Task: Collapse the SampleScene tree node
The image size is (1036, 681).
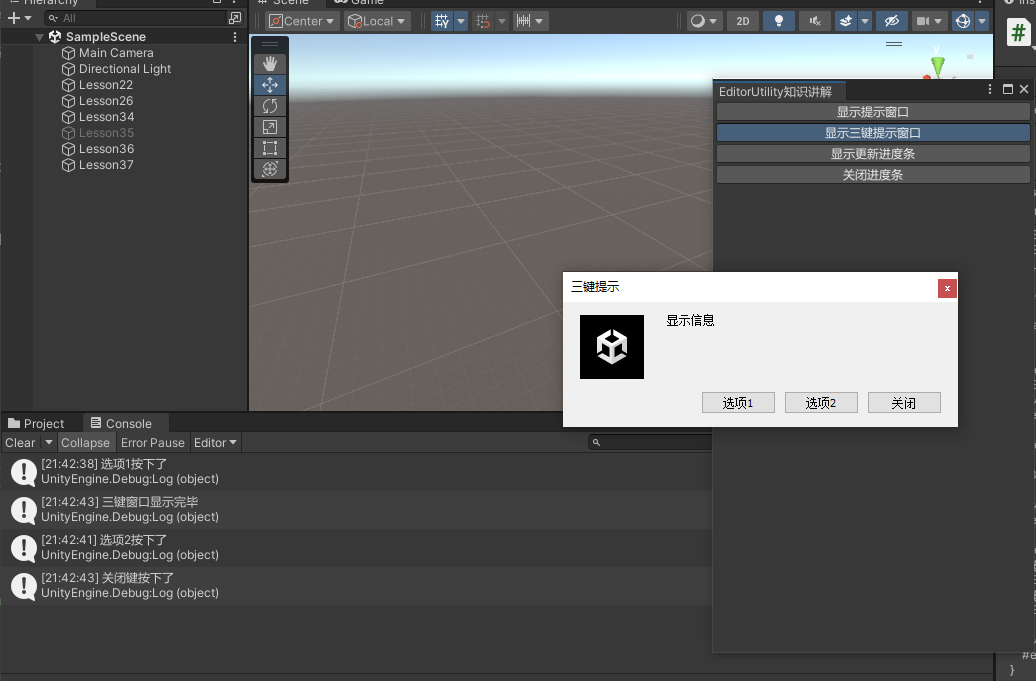Action: [39, 37]
